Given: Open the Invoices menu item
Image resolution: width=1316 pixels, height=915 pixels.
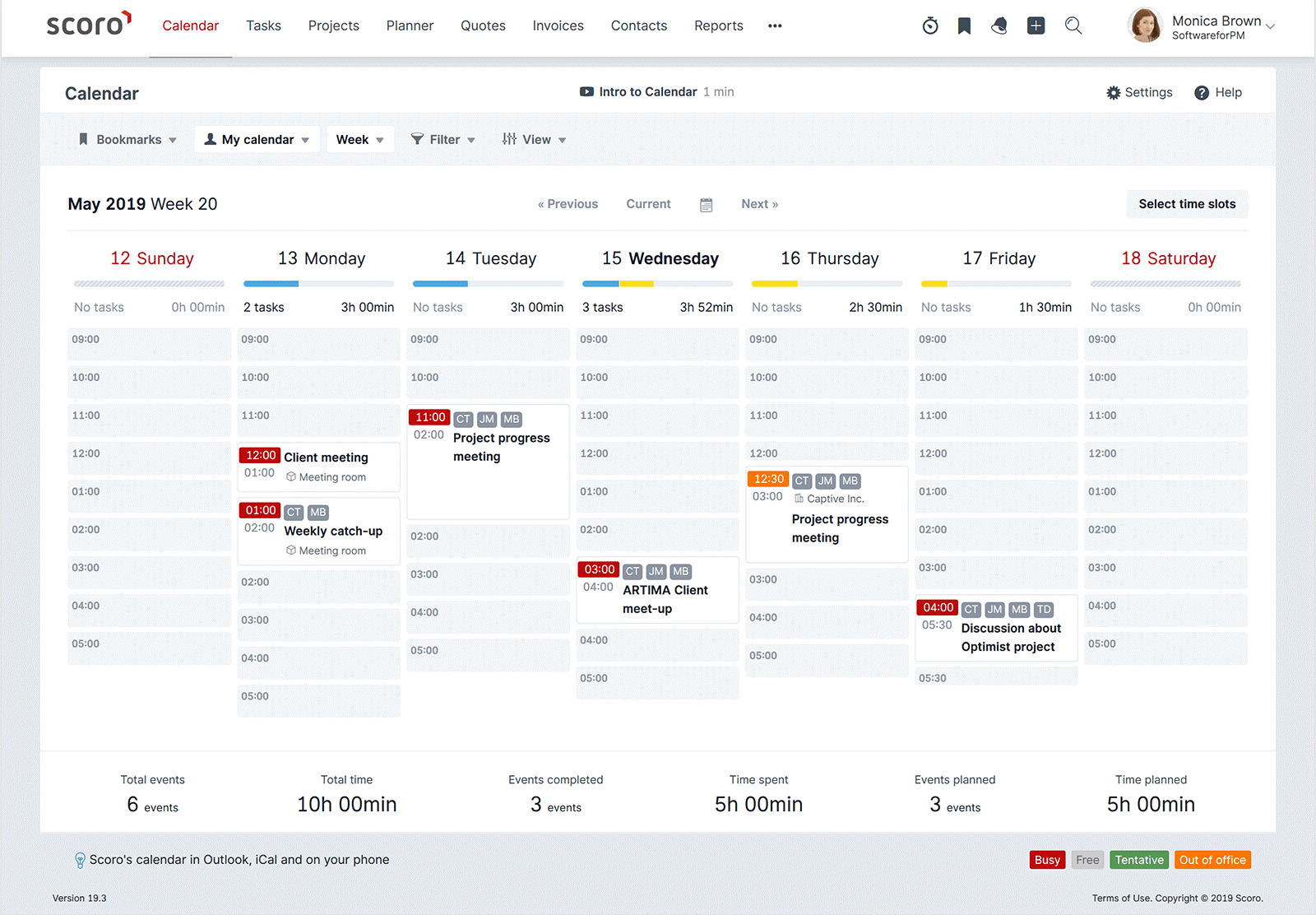Looking at the screenshot, I should point(558,26).
